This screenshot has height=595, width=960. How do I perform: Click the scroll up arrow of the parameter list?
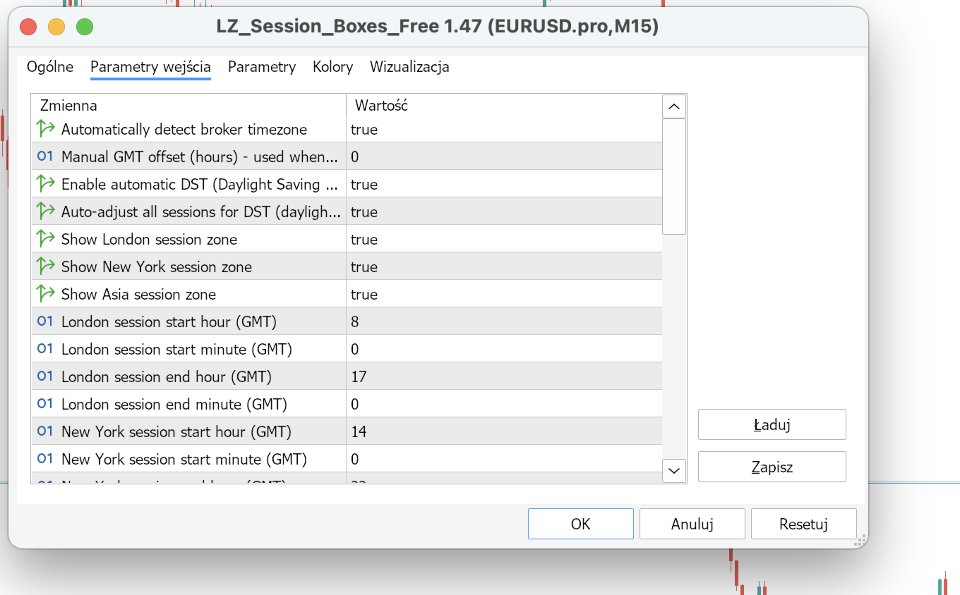(x=673, y=107)
